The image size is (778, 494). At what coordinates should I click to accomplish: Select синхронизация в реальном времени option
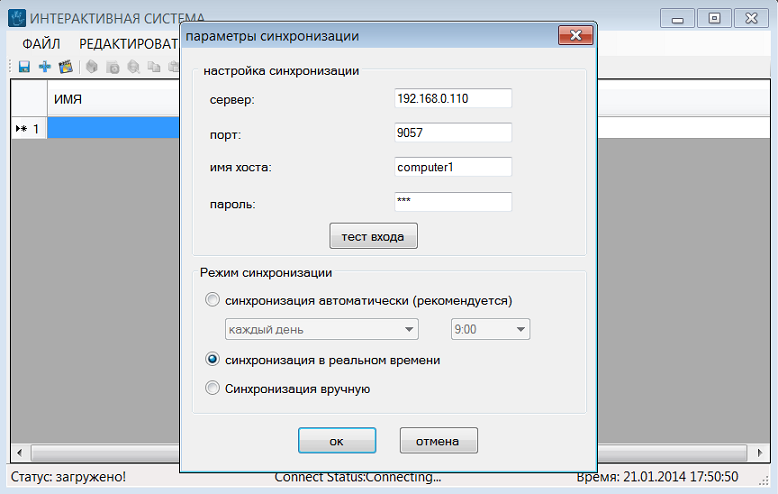click(211, 360)
